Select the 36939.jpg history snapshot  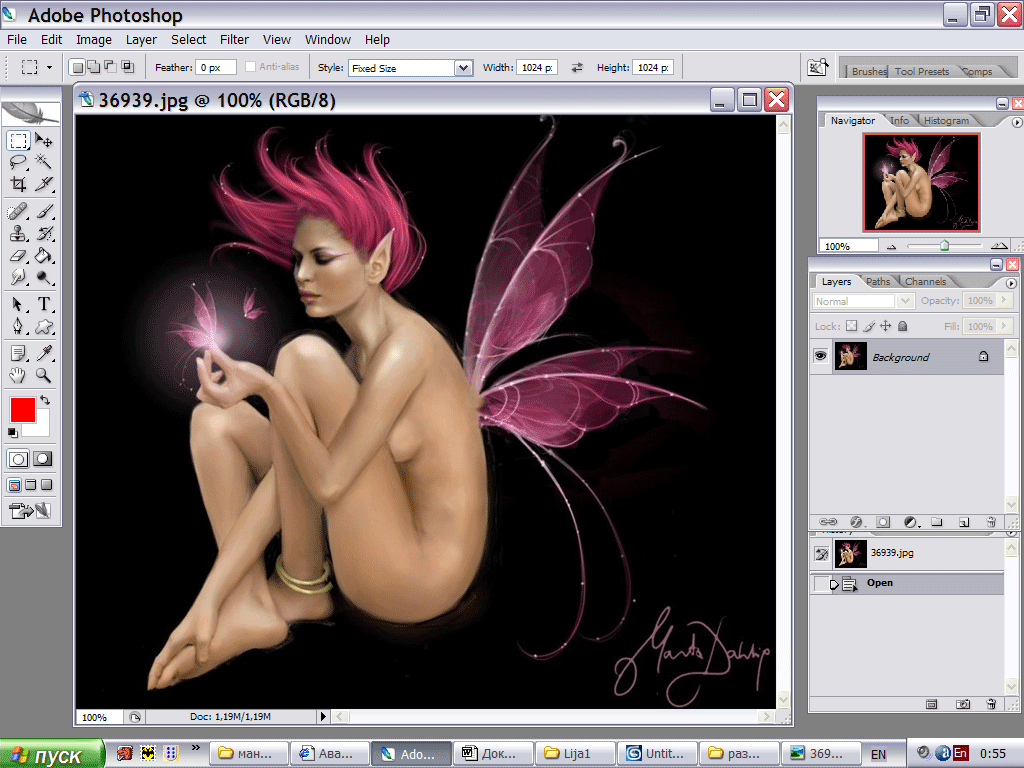click(906, 553)
